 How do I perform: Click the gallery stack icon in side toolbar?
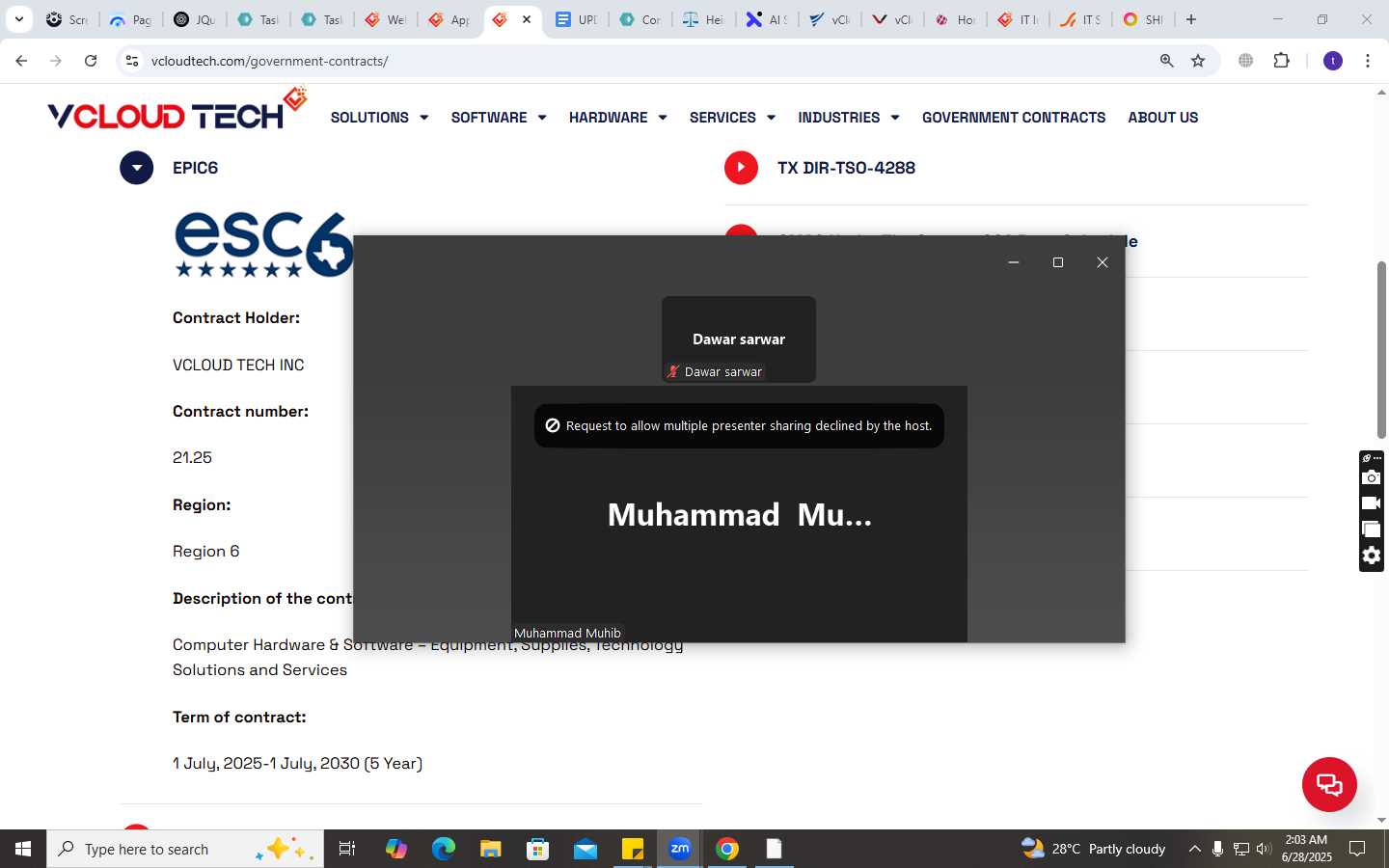1371,529
